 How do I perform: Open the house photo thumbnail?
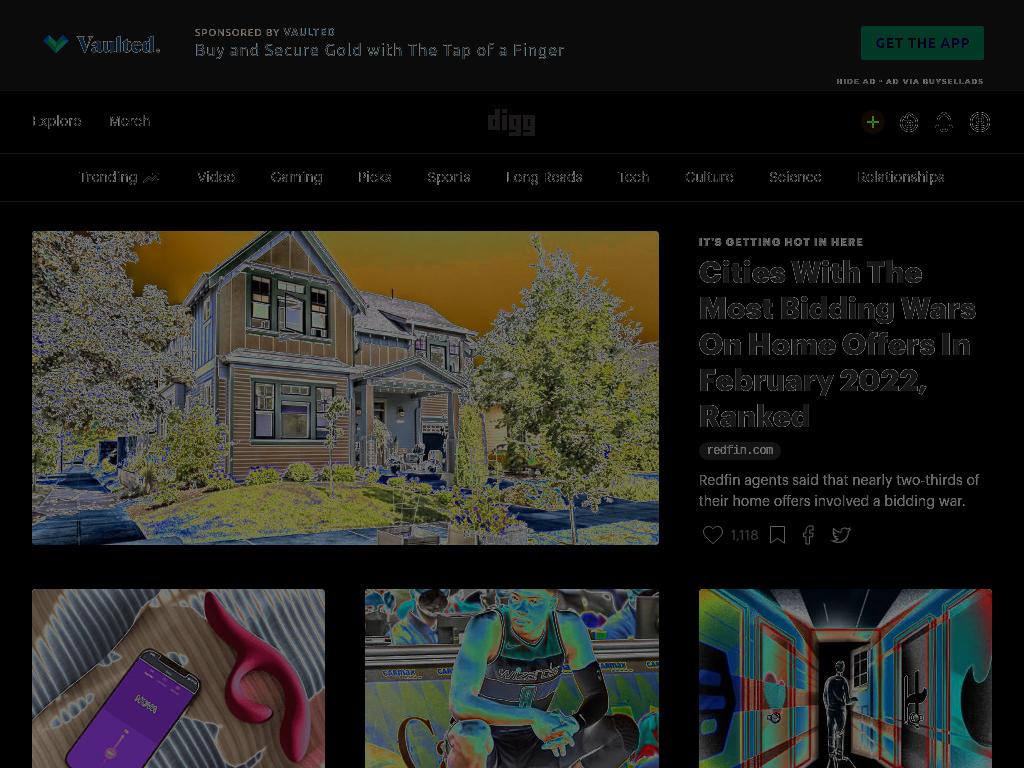[x=345, y=388]
